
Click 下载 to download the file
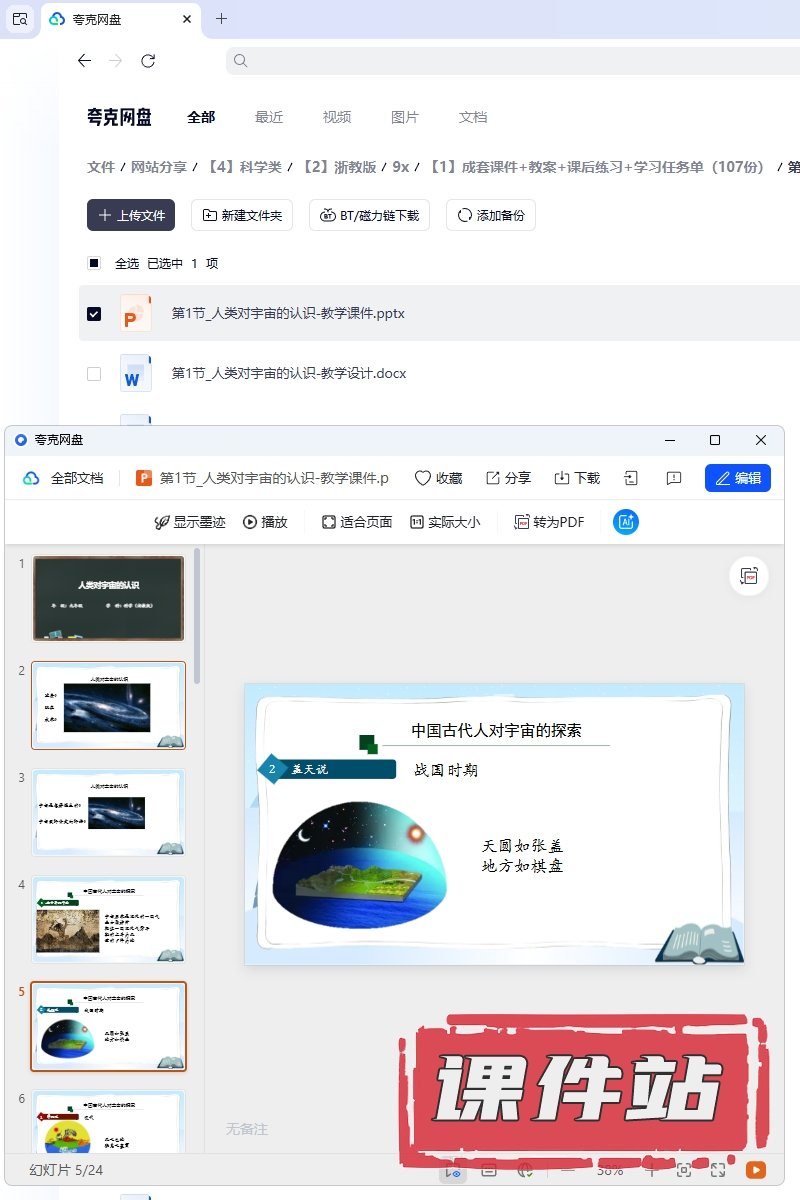point(577,478)
